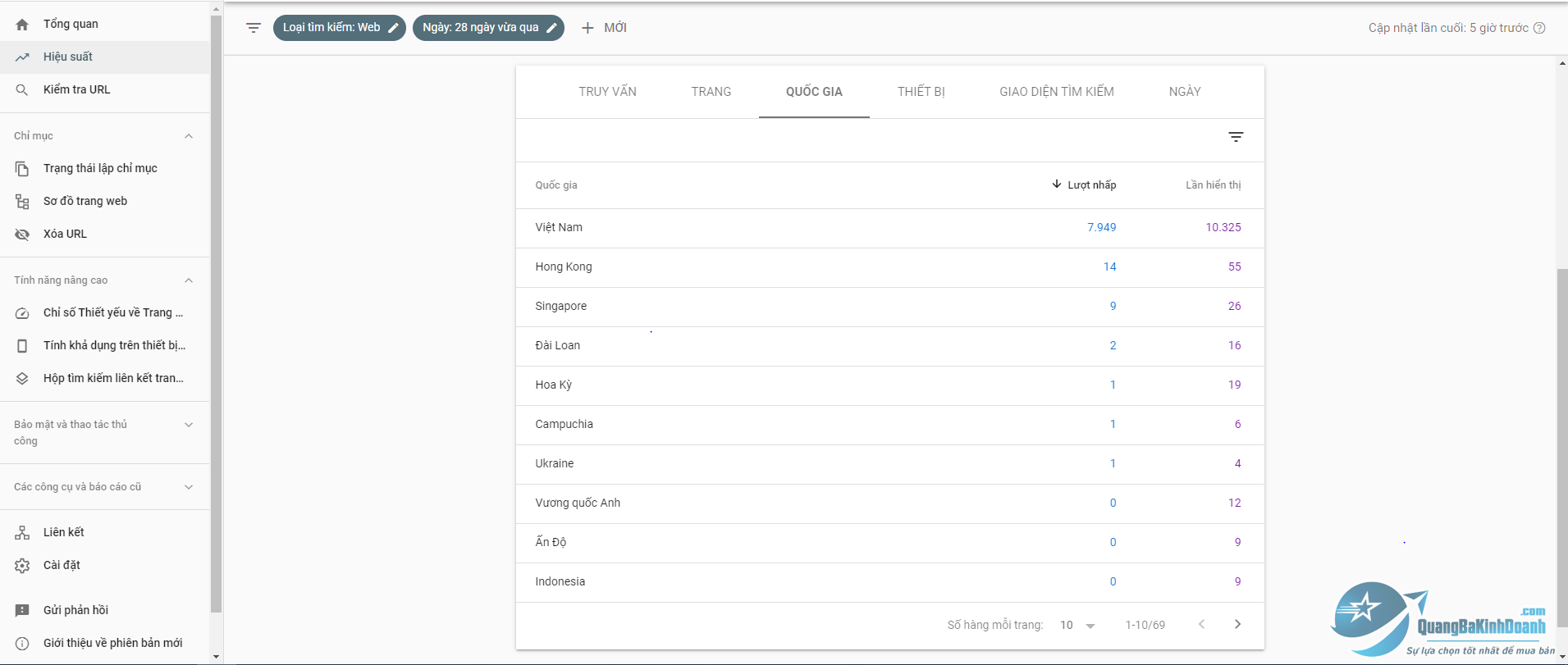1568x665 pixels.
Task: Click Kiểm tra URL search icon
Action: (22, 90)
